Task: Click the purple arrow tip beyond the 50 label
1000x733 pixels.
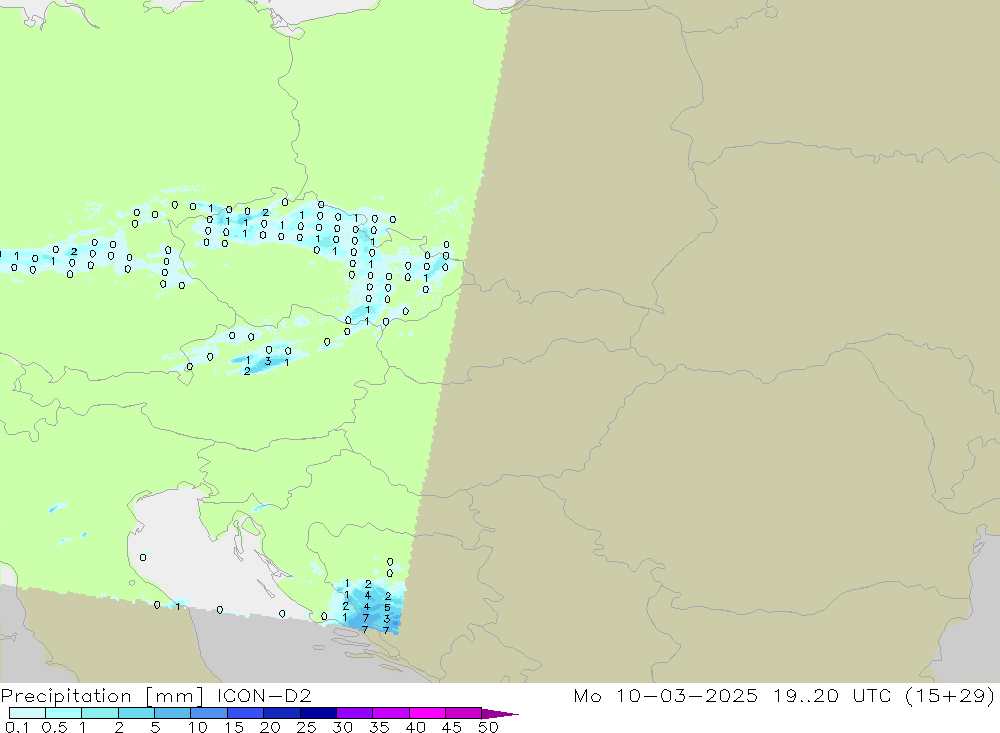Action: tap(499, 713)
